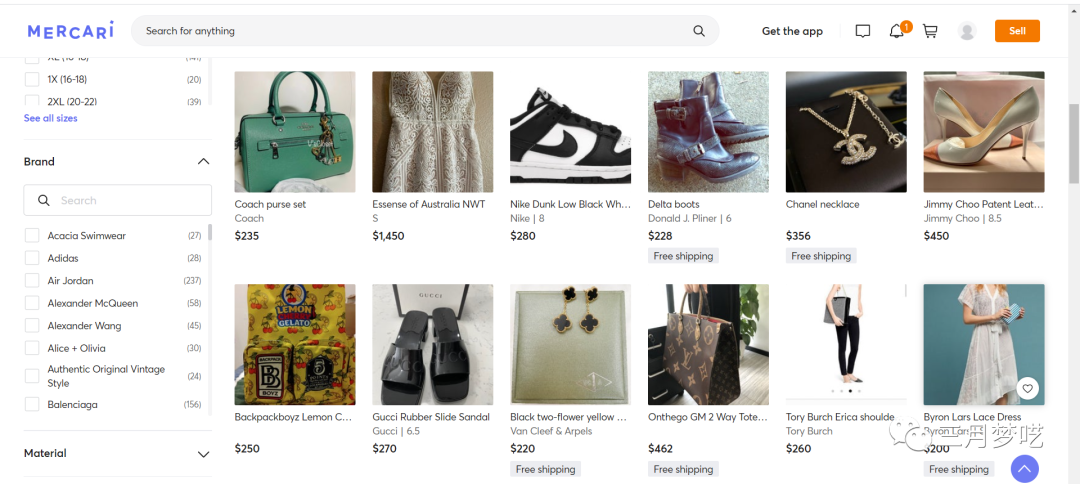
Task: Tick the Balenciaga brand checkbox
Action: tap(32, 405)
